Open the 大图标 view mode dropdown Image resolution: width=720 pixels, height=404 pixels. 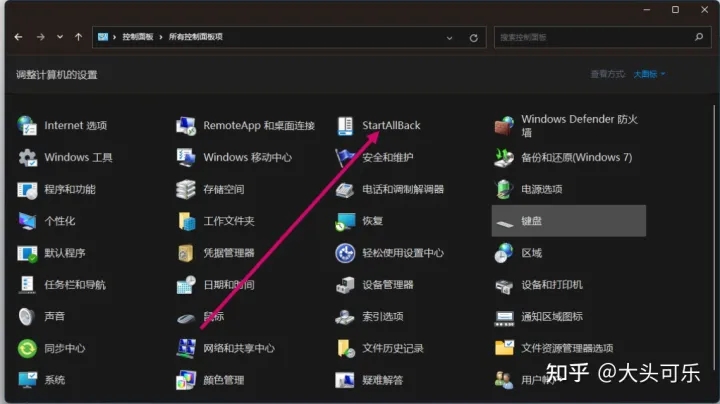point(649,74)
